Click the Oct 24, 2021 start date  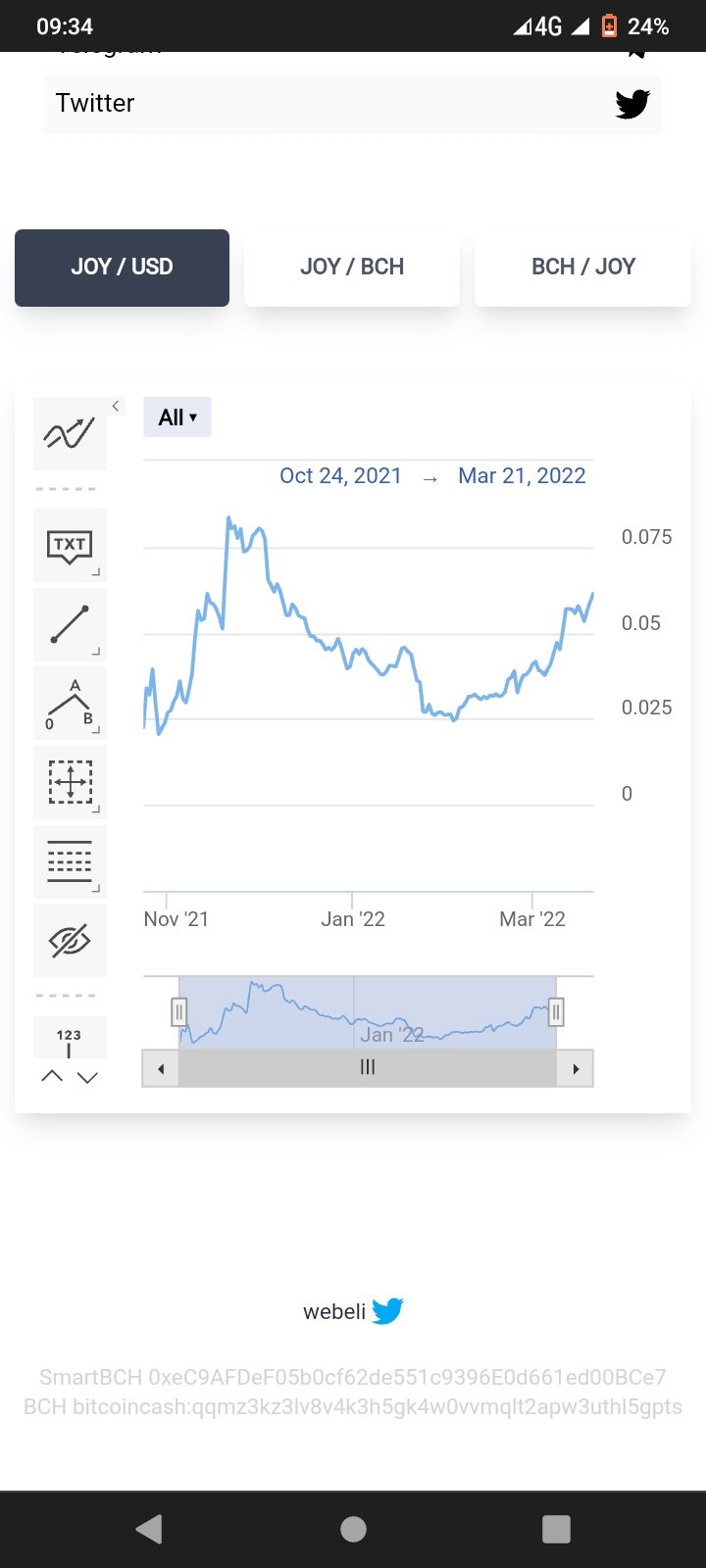[x=340, y=476]
